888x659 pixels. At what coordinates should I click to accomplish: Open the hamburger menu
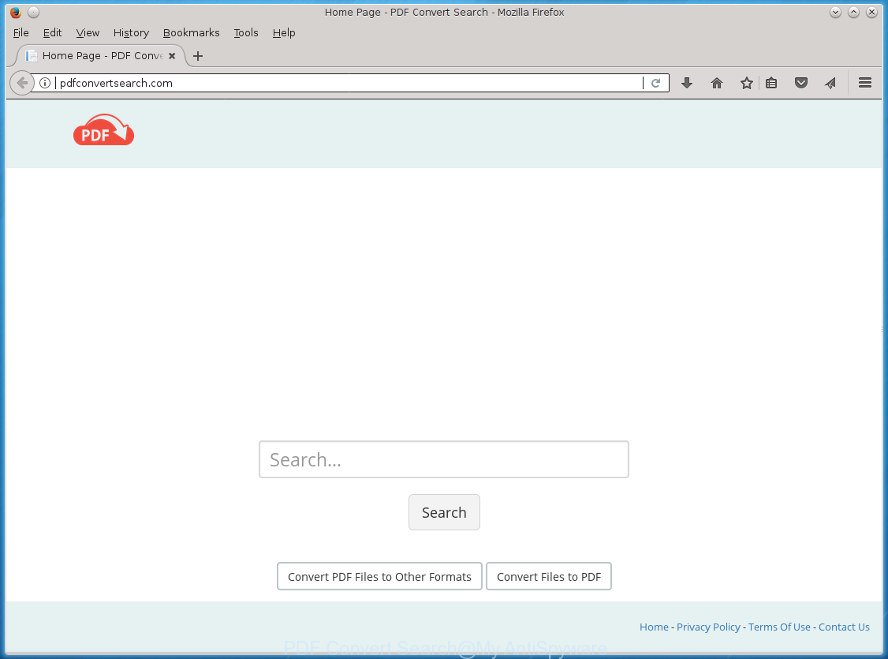point(865,83)
